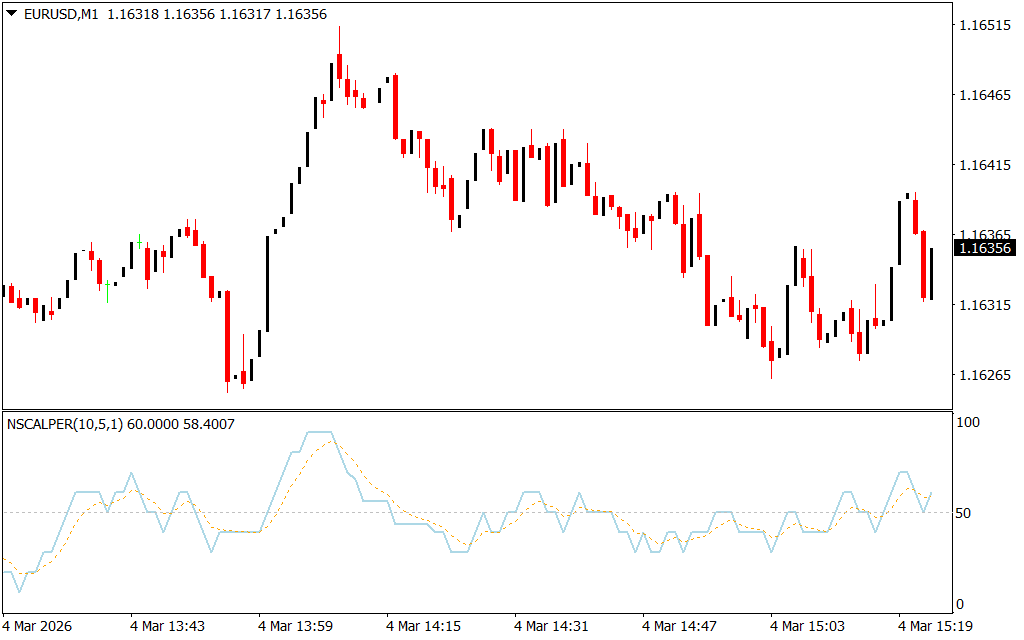Select the 4 Mar 14:47 time marker
1024x640 pixels.
[x=679, y=626]
